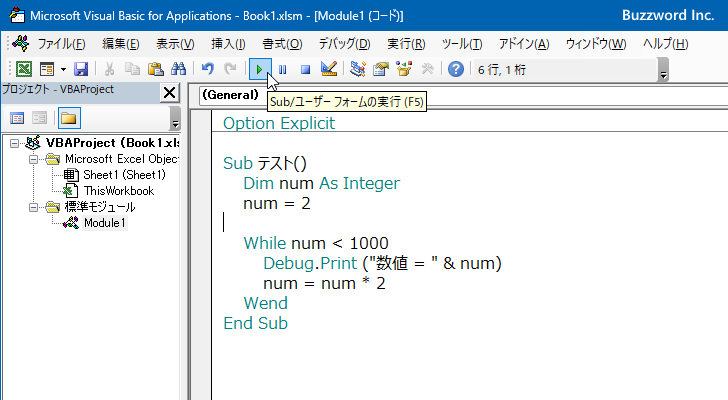The width and height of the screenshot is (728, 400).
Task: Click the Paste clipboard icon
Action: coord(156,70)
